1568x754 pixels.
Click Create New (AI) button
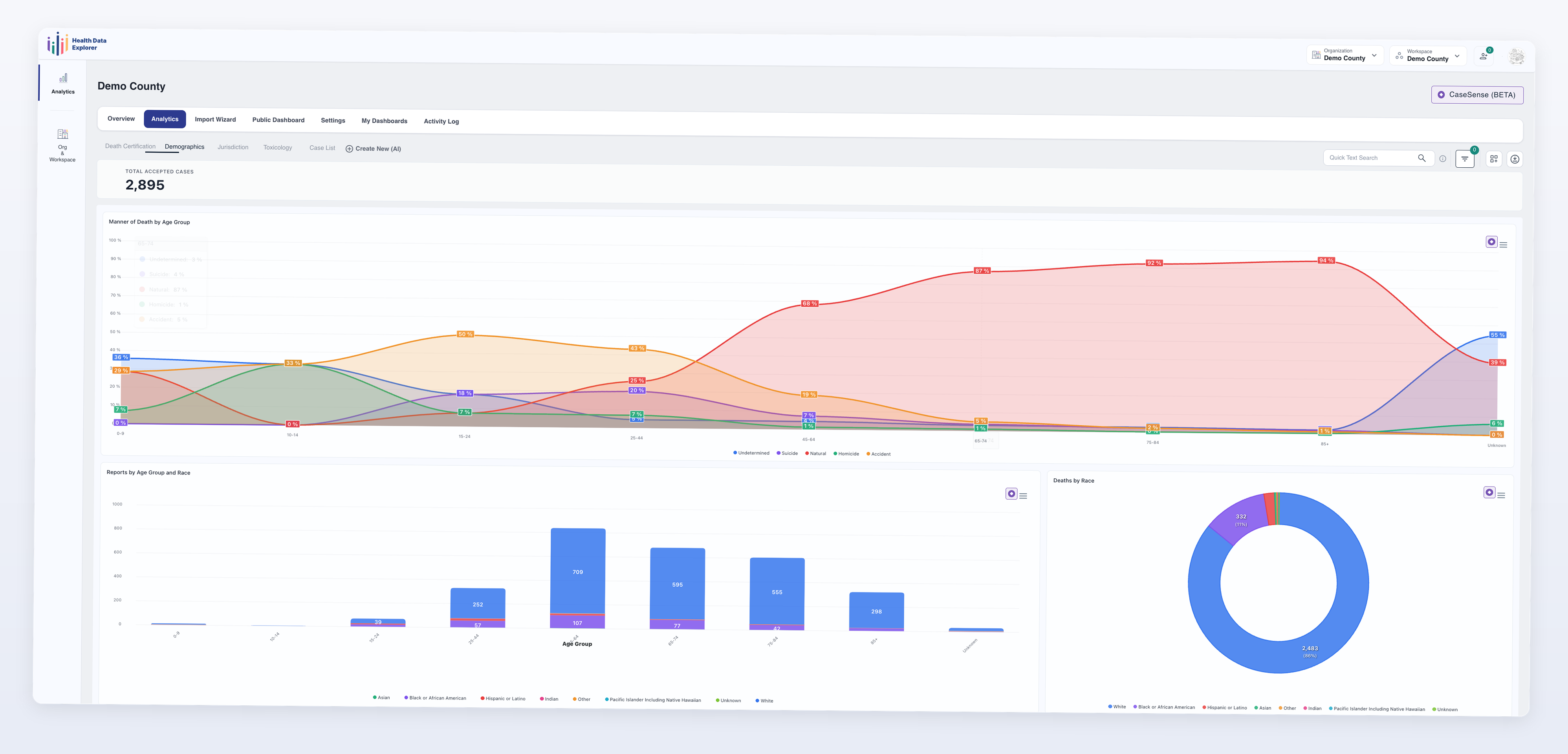pyautogui.click(x=373, y=148)
